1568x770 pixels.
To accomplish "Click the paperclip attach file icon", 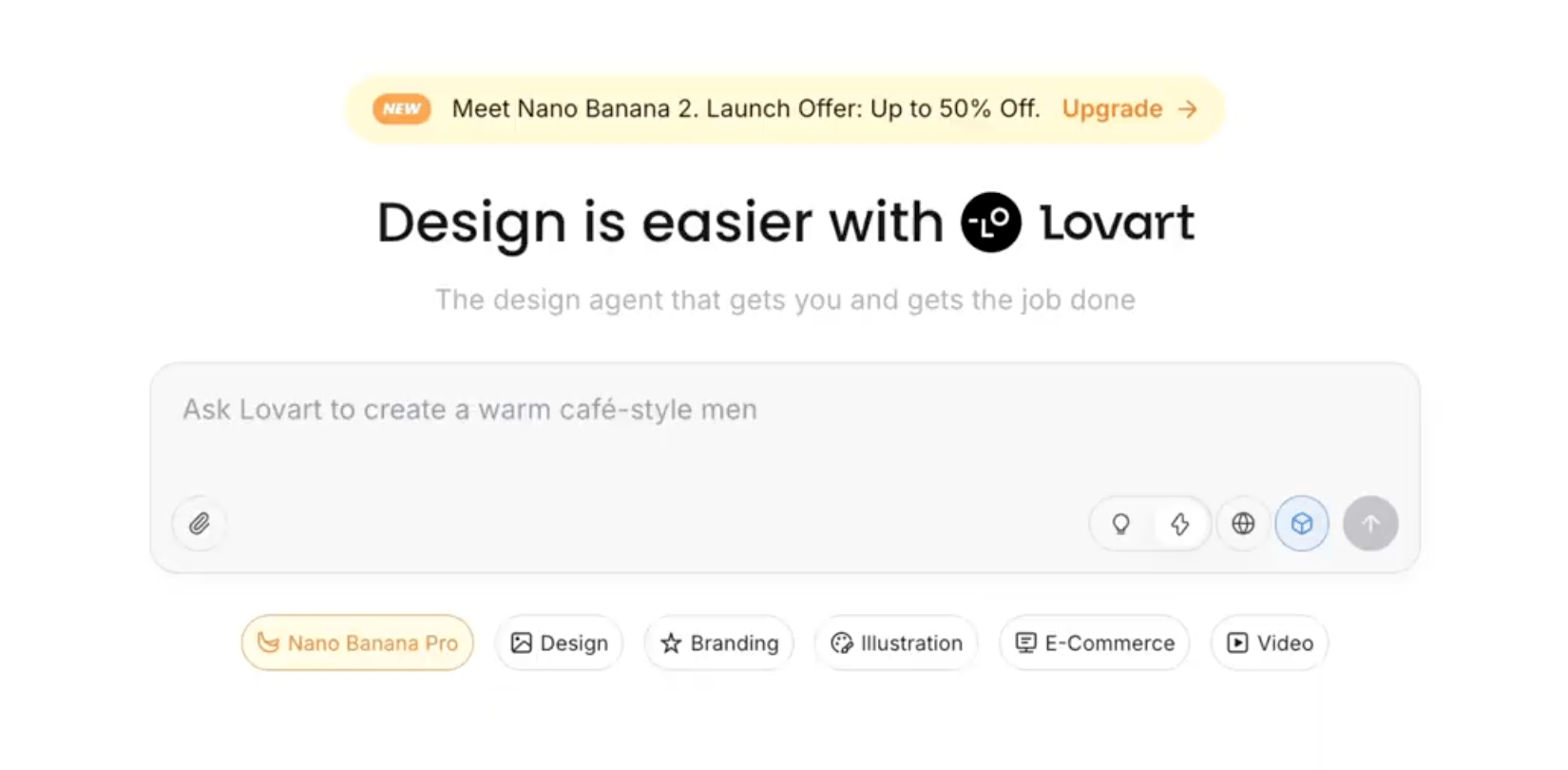I will point(200,524).
